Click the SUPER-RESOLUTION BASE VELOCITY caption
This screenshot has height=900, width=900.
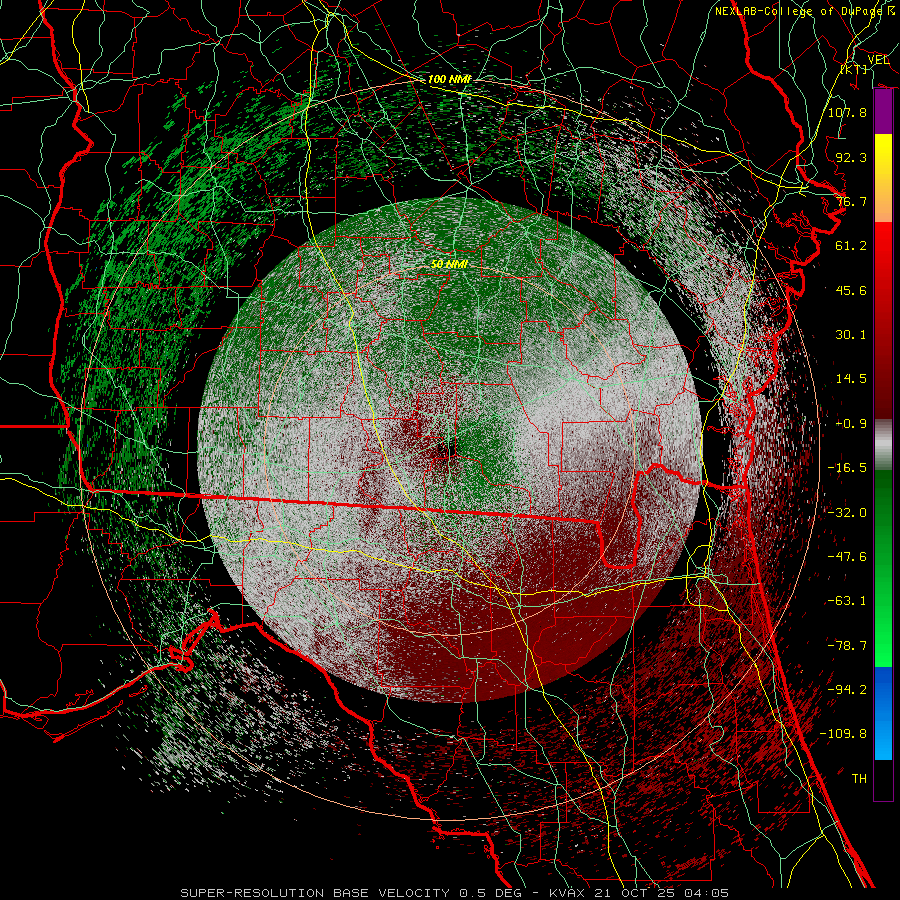(315, 893)
